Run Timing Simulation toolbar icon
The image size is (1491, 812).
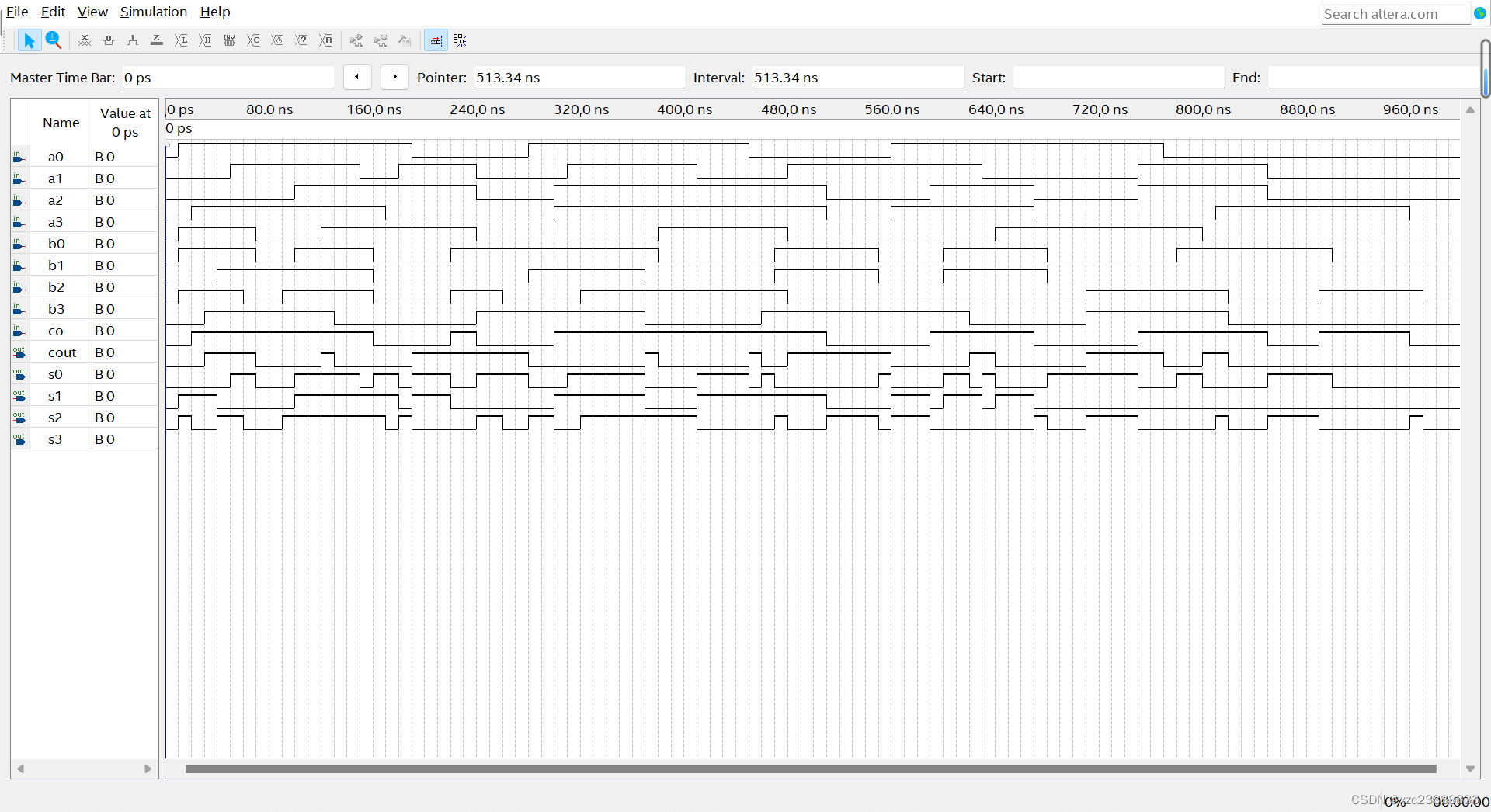[x=381, y=40]
